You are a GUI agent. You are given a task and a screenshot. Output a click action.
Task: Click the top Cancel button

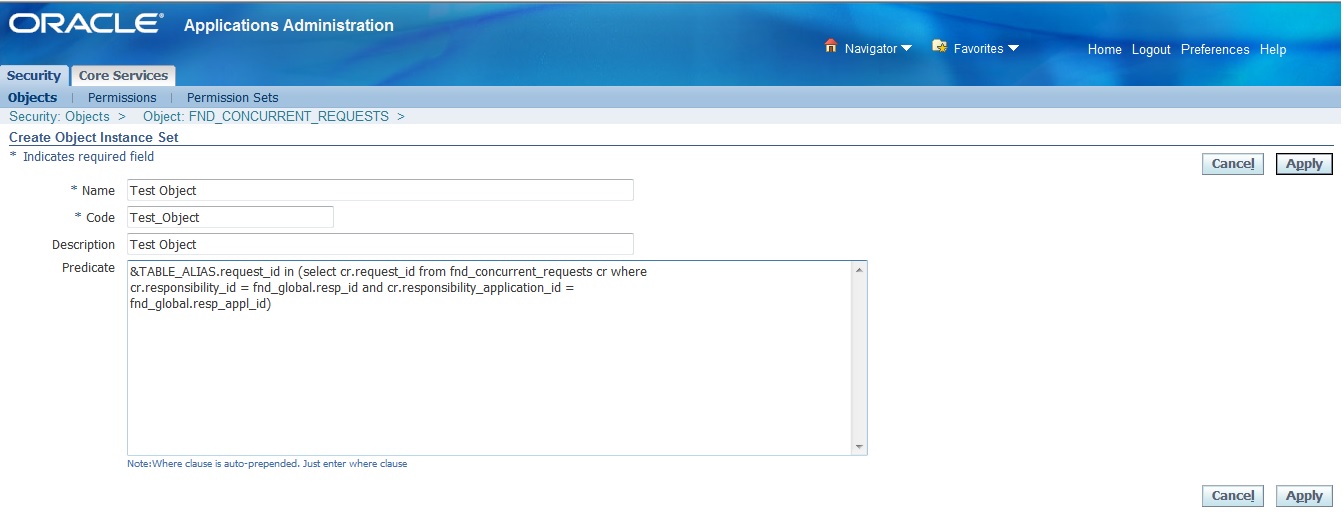click(1232, 164)
